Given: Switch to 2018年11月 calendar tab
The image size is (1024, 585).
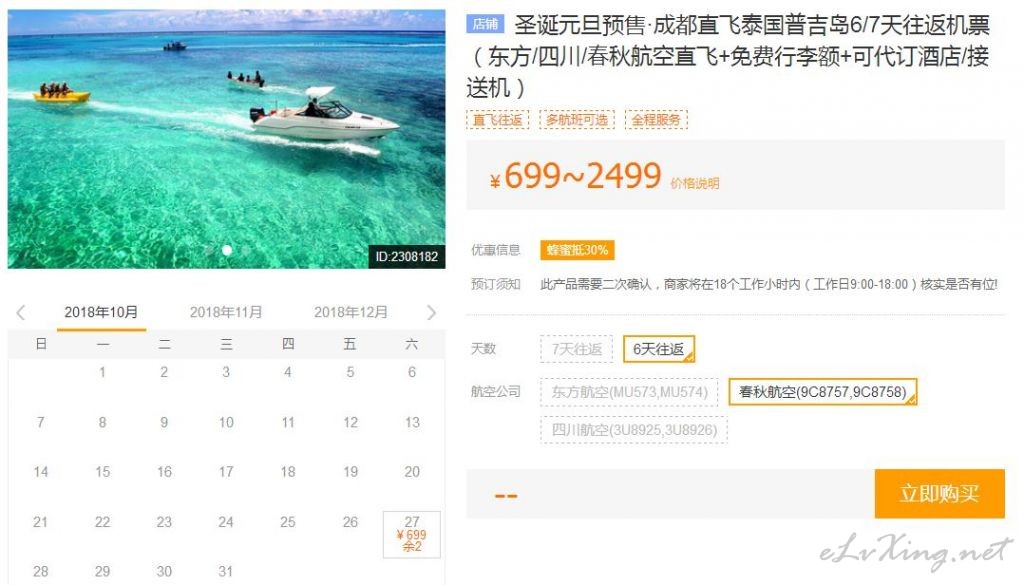Looking at the screenshot, I should 226,312.
